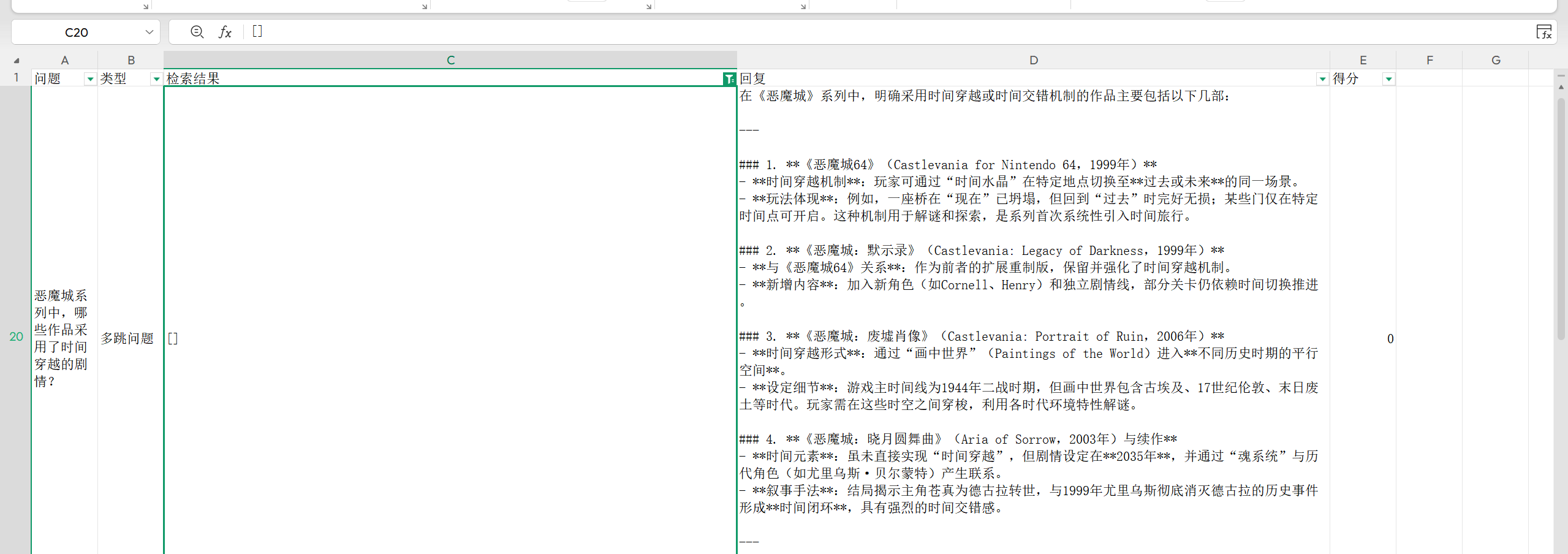Open the Insert Function fx icon

225,32
